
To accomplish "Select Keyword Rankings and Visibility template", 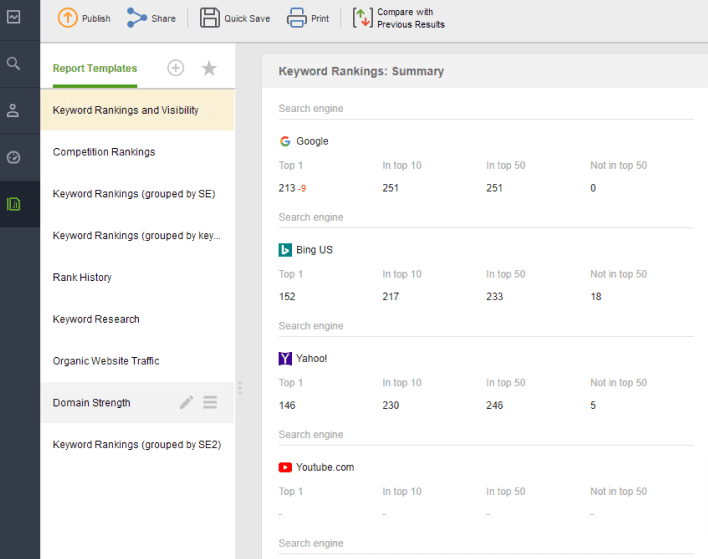I will [137, 110].
